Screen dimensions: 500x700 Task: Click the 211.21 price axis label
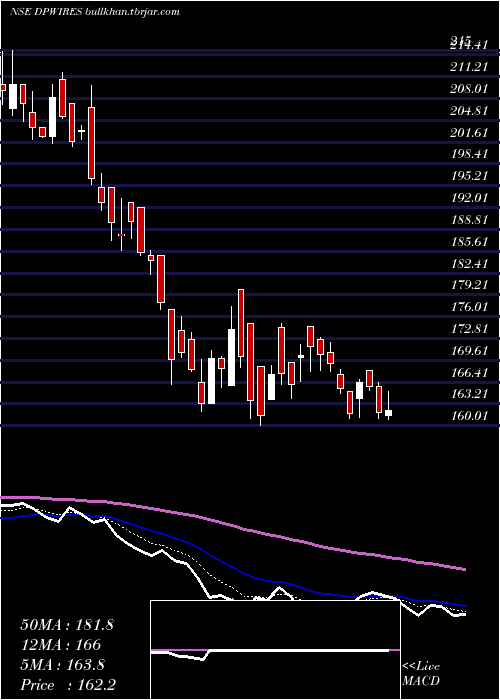[x=468, y=67]
